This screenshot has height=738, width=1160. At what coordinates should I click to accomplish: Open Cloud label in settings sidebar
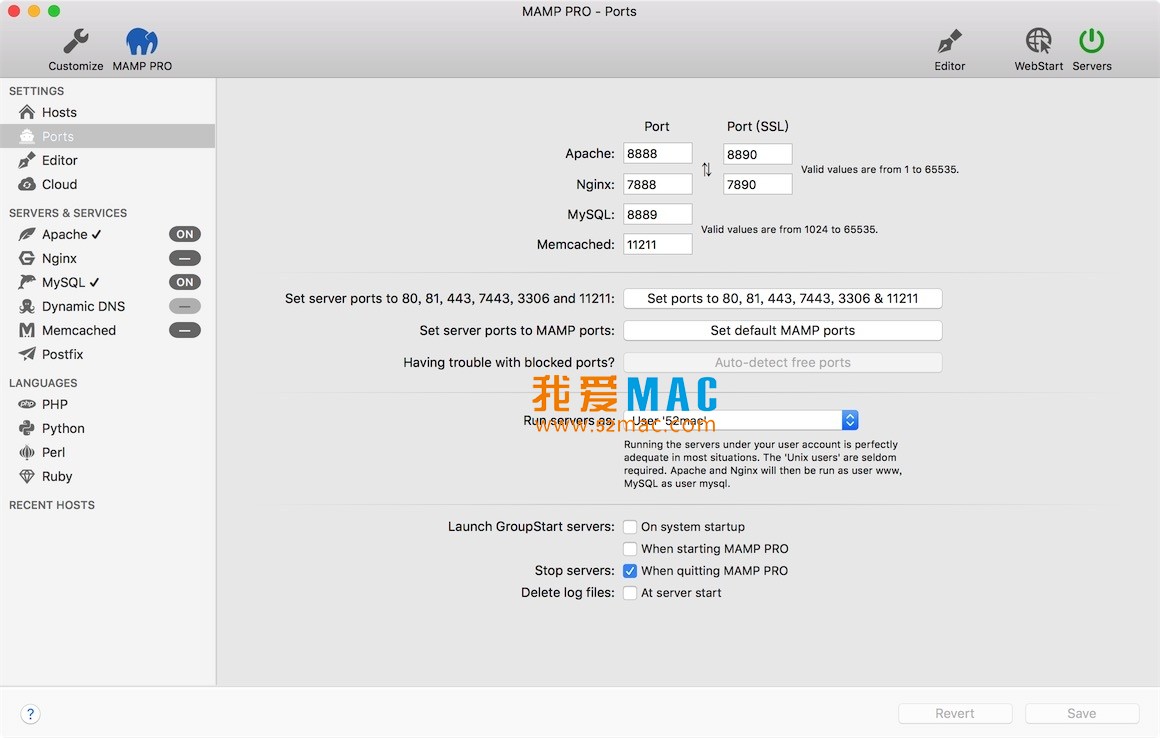(x=59, y=184)
